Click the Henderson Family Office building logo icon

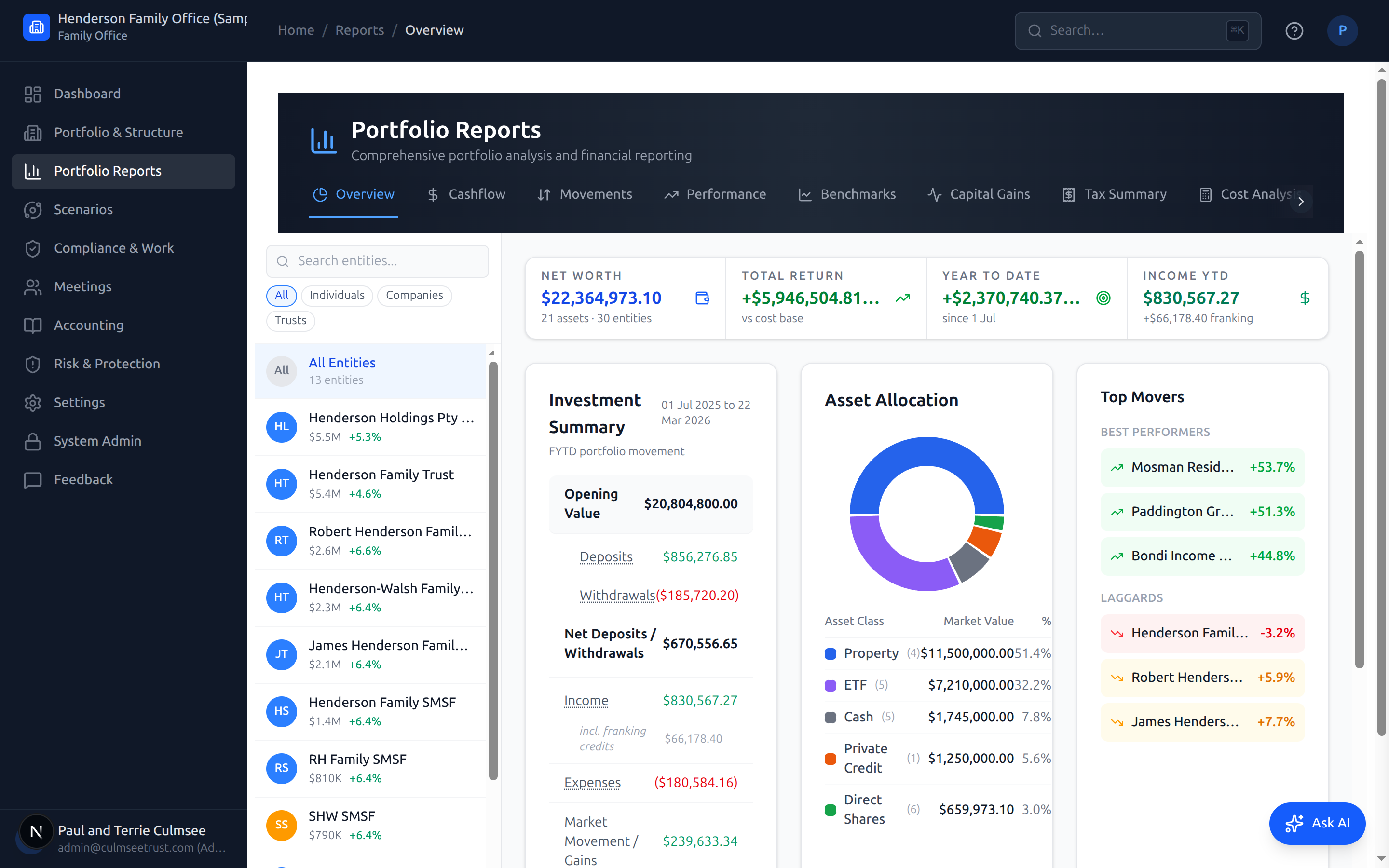tap(36, 27)
